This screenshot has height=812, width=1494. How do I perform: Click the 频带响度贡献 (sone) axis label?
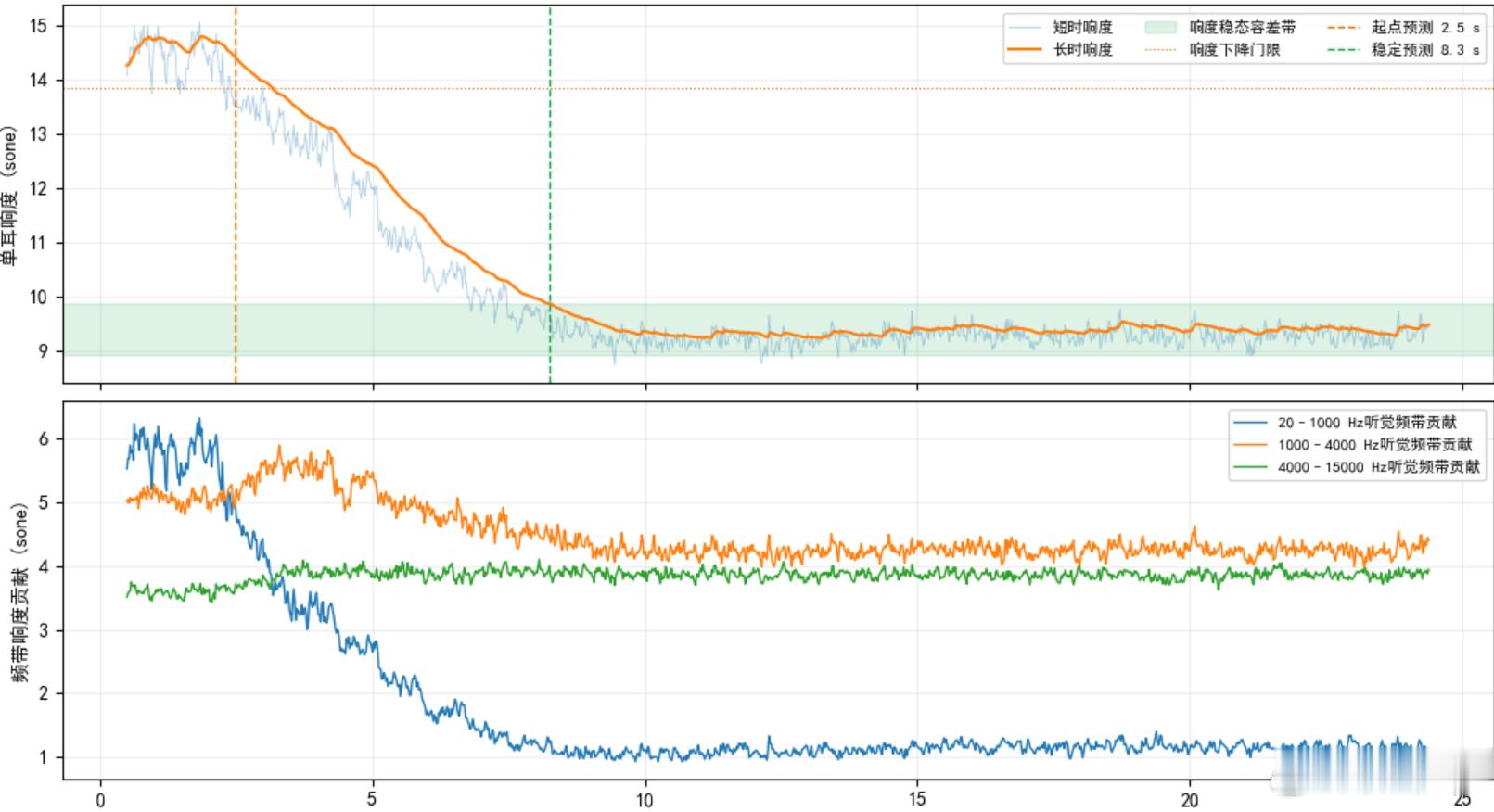(19, 592)
